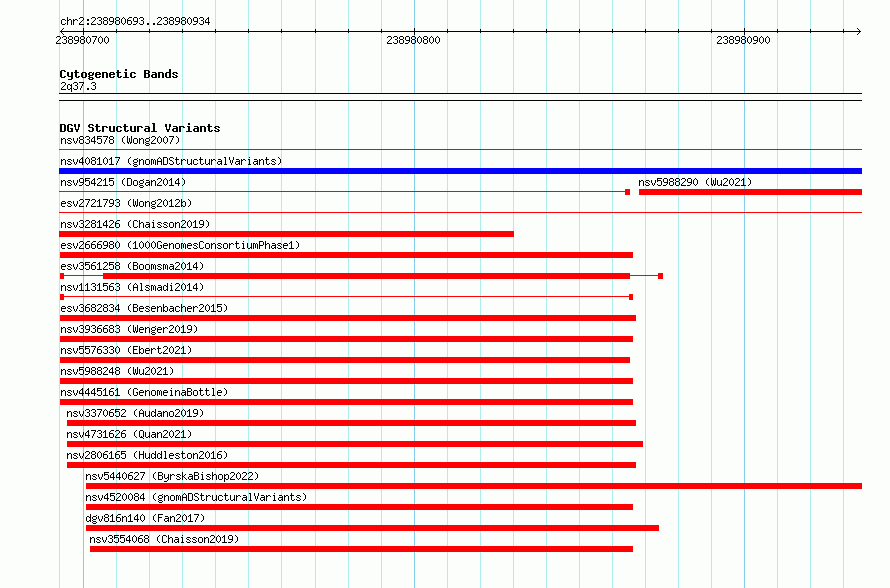
Task: Select the nsv3554068 (Chaisson2019) red bar
Action: coord(362,549)
